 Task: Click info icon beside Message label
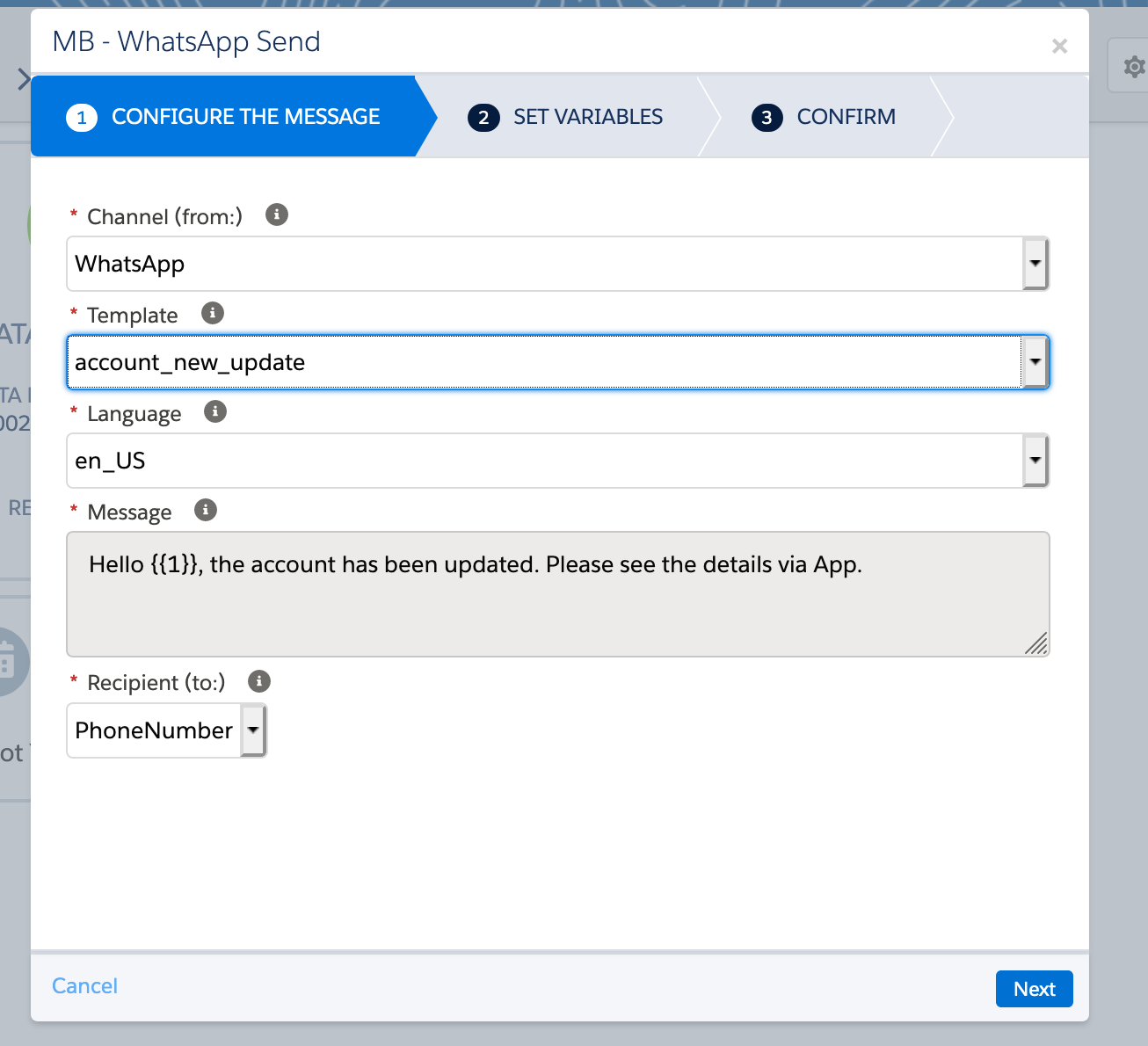coord(206,510)
